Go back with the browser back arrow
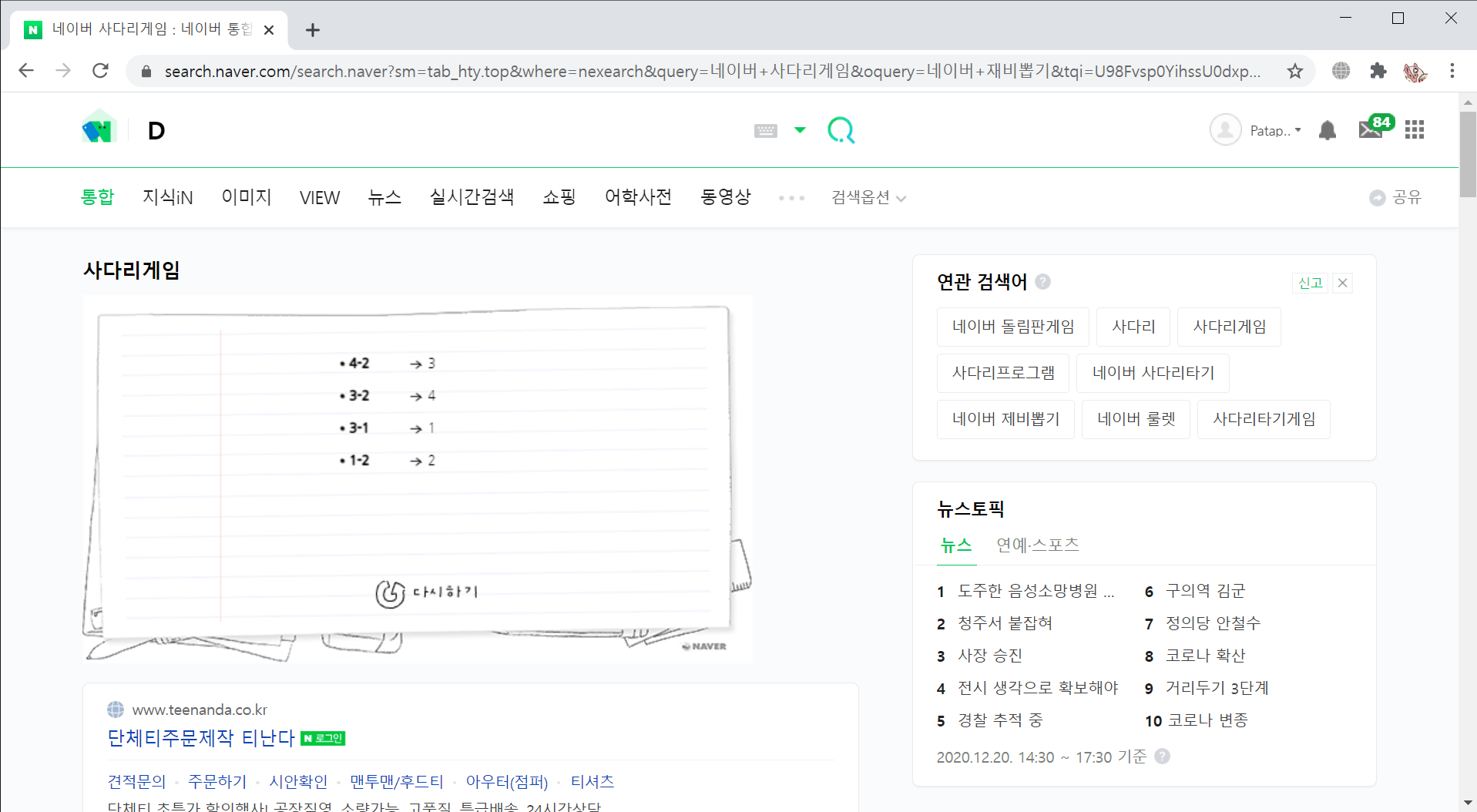The height and width of the screenshot is (812, 1477). click(x=26, y=71)
